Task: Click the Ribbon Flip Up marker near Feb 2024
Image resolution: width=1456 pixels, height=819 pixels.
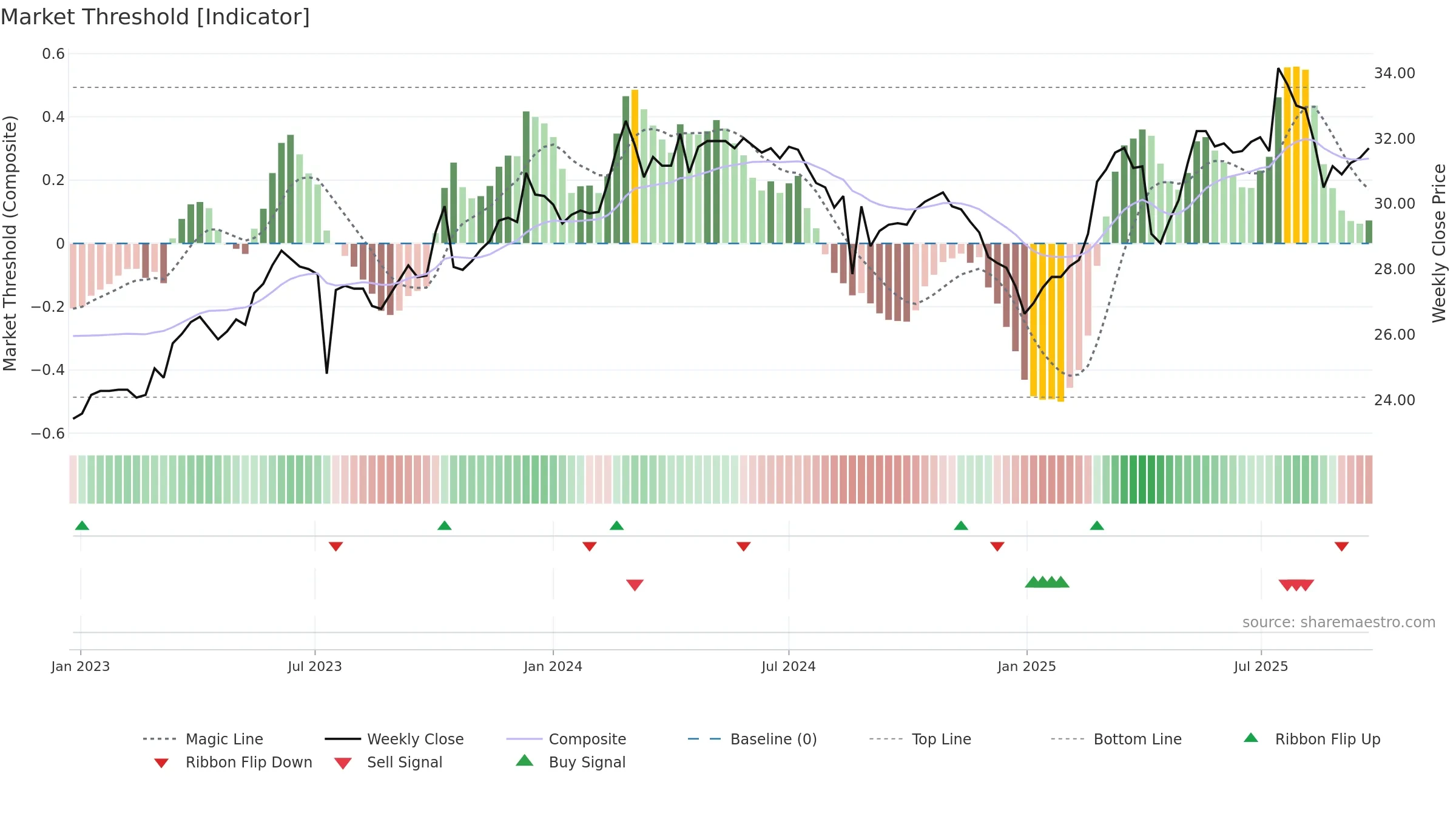Action: click(617, 525)
